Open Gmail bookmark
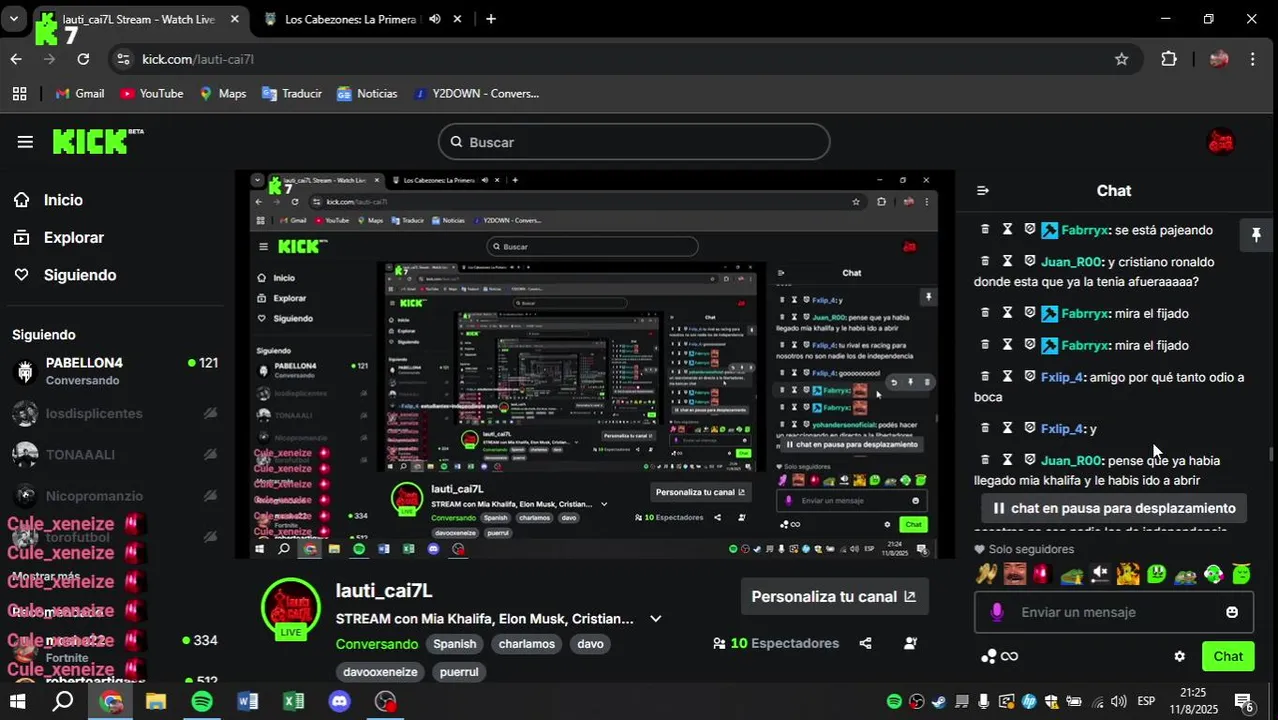The image size is (1278, 720). [80, 93]
